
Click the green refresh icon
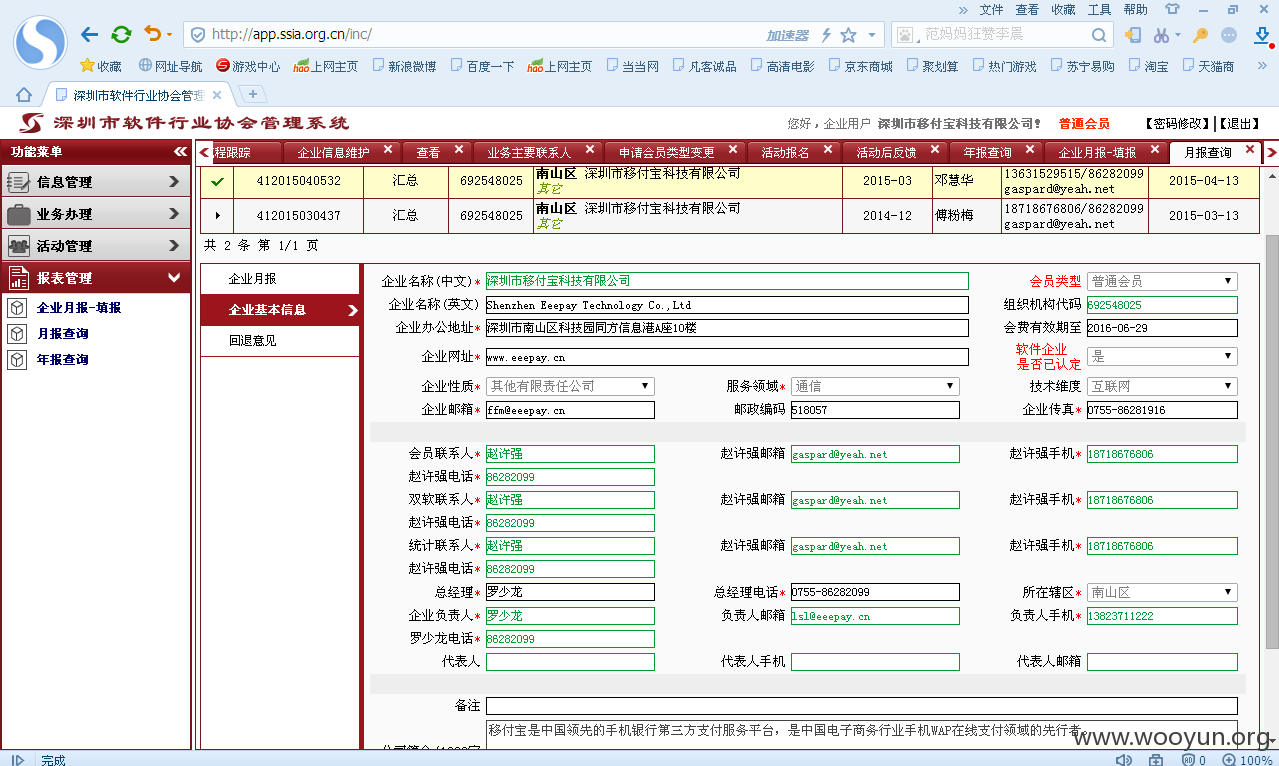click(121, 35)
